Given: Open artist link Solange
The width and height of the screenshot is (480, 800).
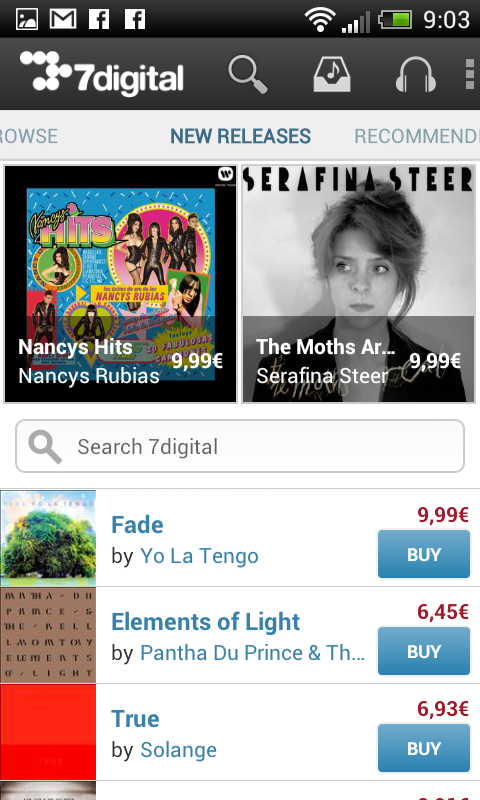Looking at the screenshot, I should tap(179, 749).
